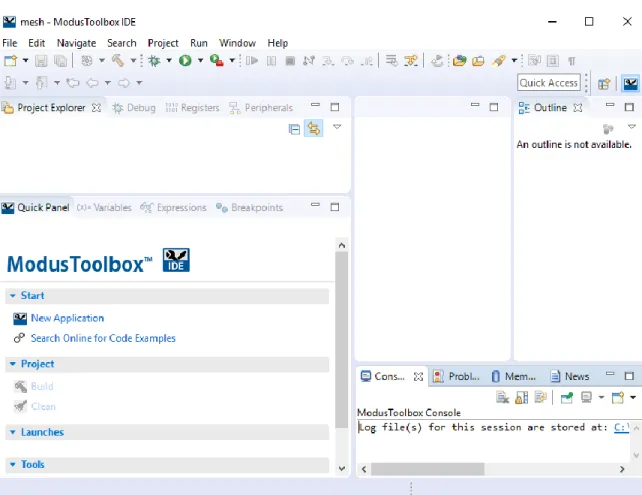Click the External Tools run icon
Screen dimensions: 642x495
click(217, 61)
